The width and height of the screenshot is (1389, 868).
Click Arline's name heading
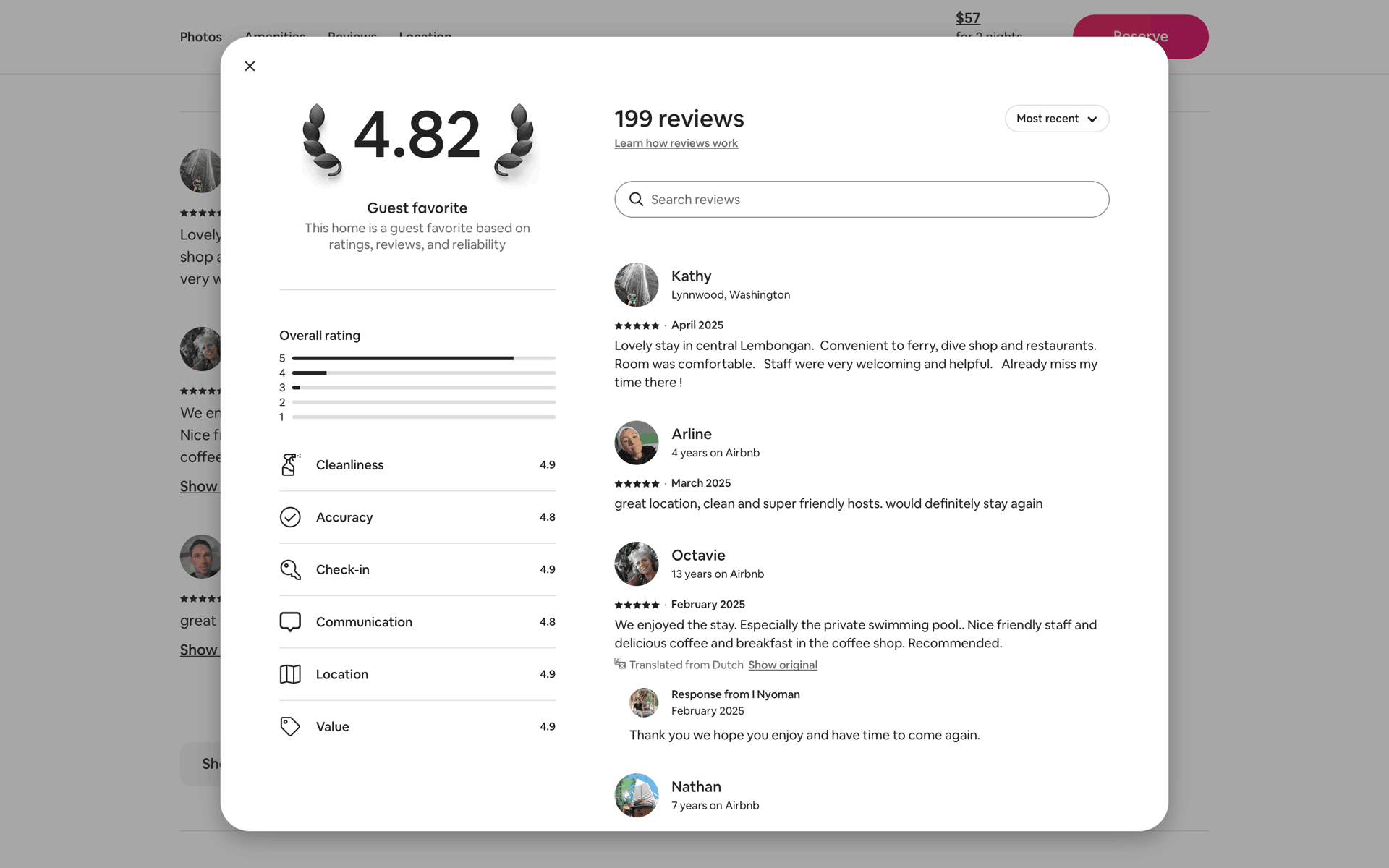tap(691, 434)
